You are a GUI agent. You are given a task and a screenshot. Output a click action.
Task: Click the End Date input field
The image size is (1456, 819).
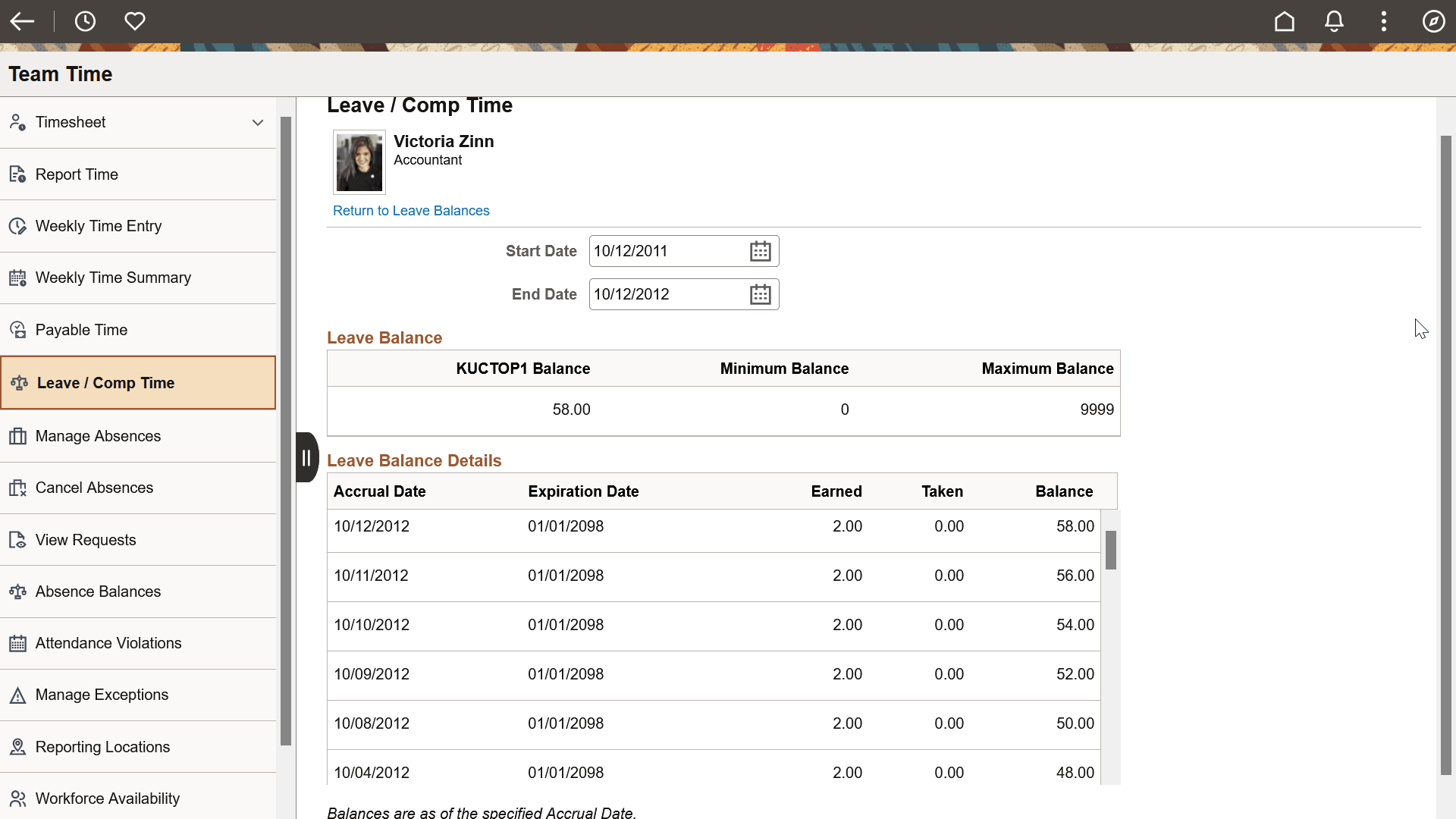667,294
